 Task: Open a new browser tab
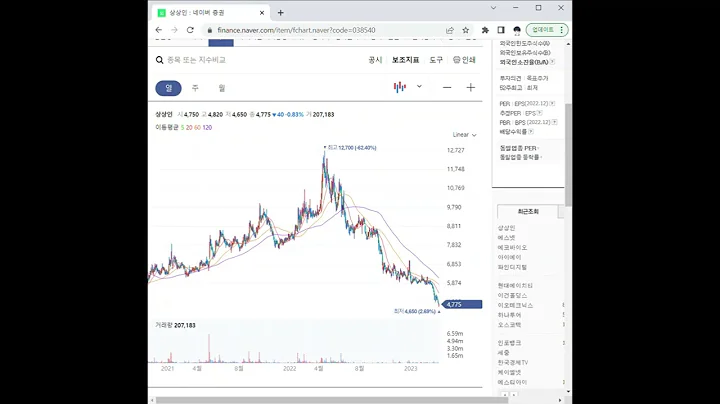tap(281, 13)
